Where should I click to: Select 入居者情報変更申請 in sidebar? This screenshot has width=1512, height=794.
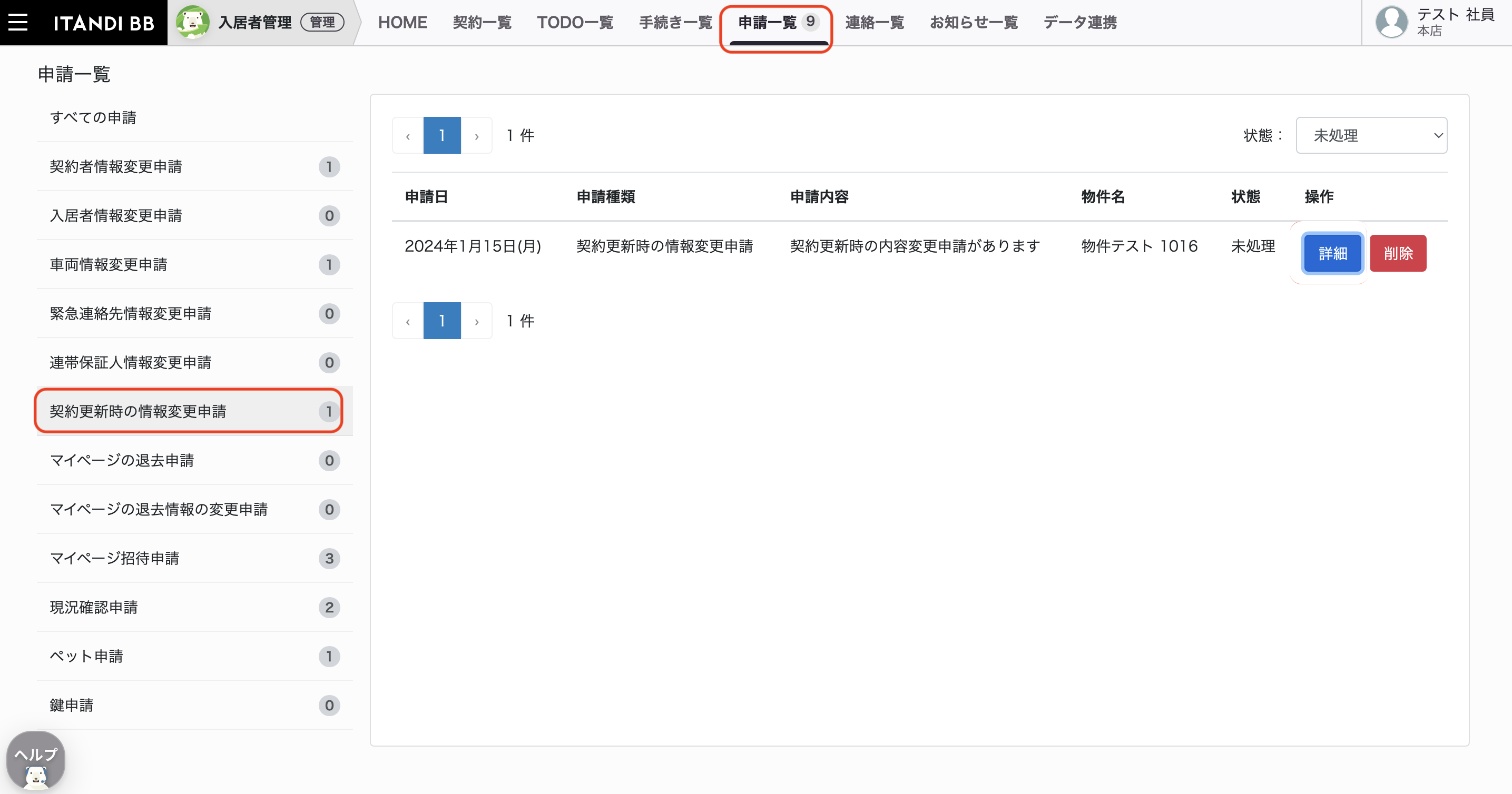pos(194,215)
